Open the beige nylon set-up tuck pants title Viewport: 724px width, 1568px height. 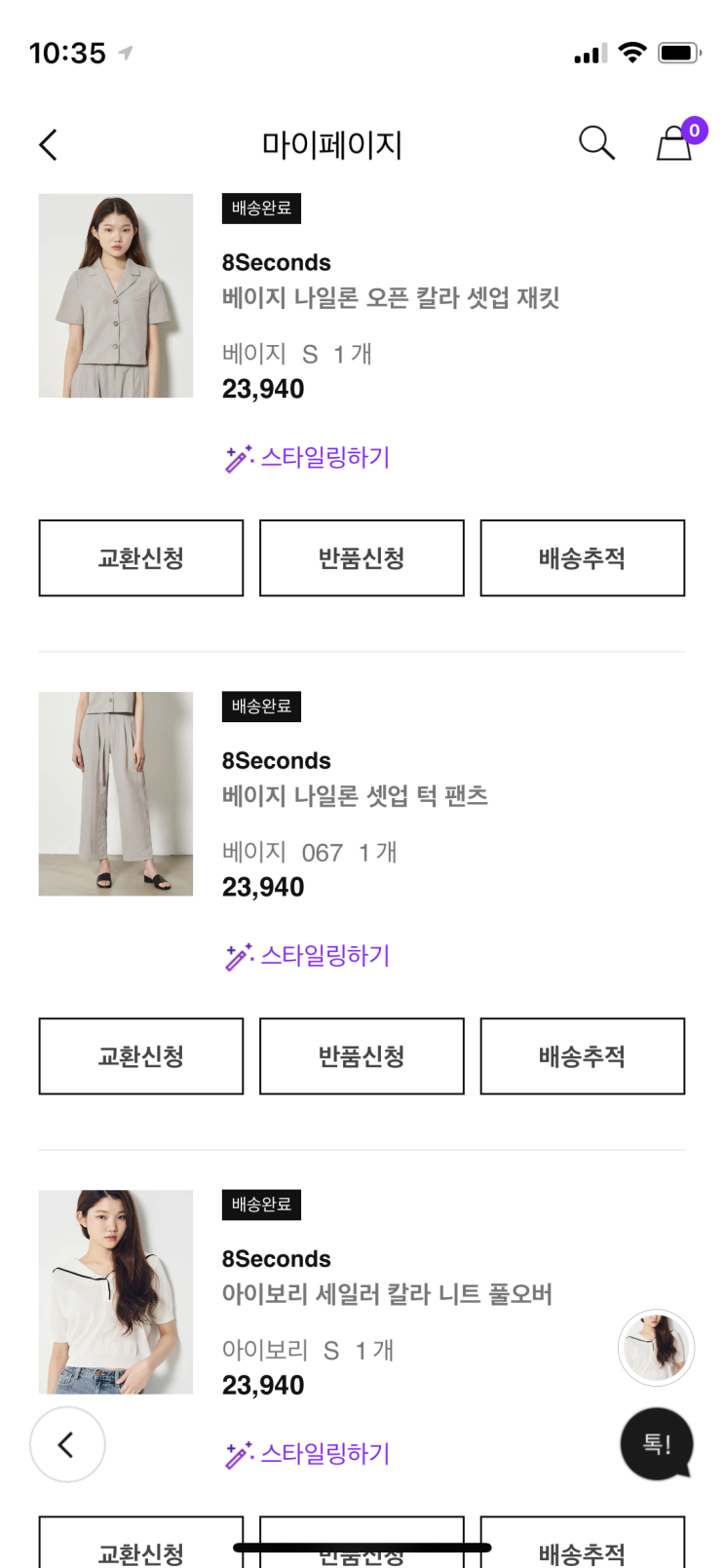click(355, 796)
